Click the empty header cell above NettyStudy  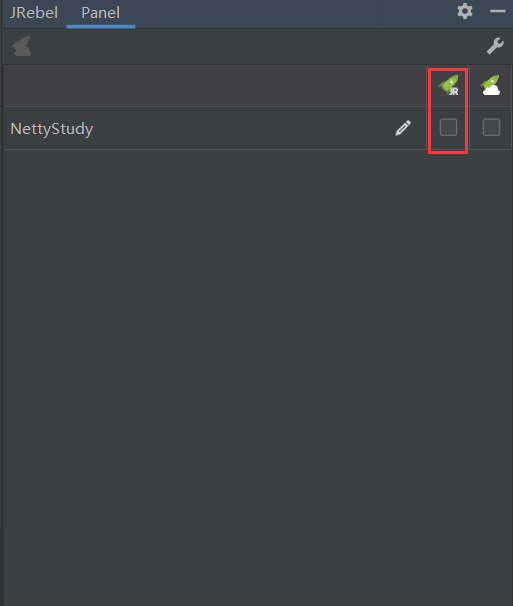[x=215, y=86]
